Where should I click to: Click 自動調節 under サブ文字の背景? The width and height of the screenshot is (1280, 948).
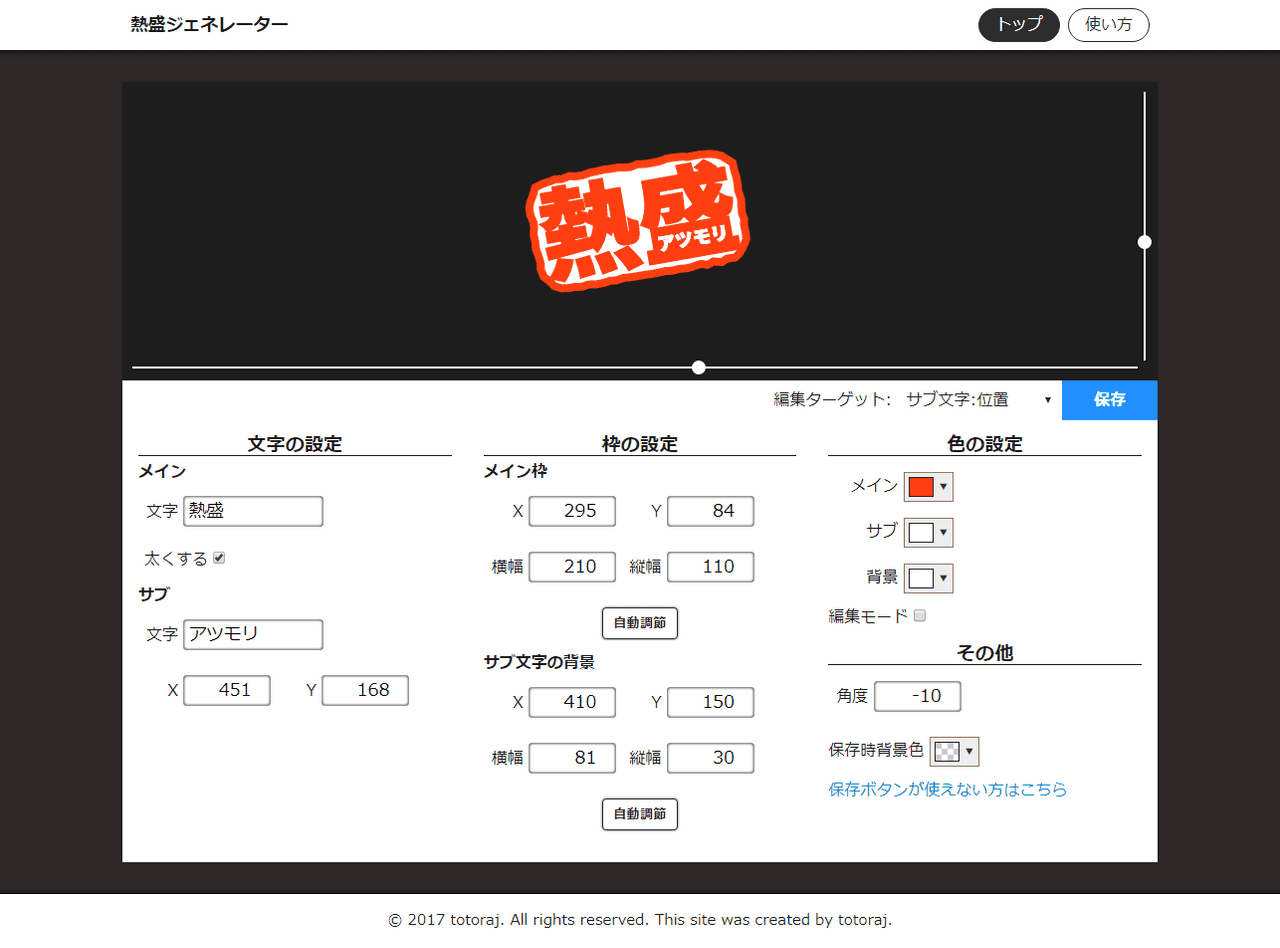639,814
